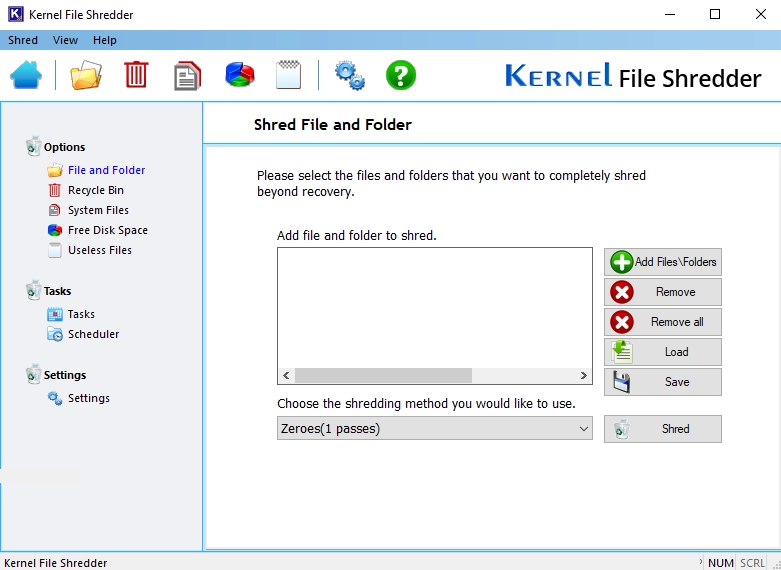
Task: Click the Remove all button
Action: [x=662, y=321]
